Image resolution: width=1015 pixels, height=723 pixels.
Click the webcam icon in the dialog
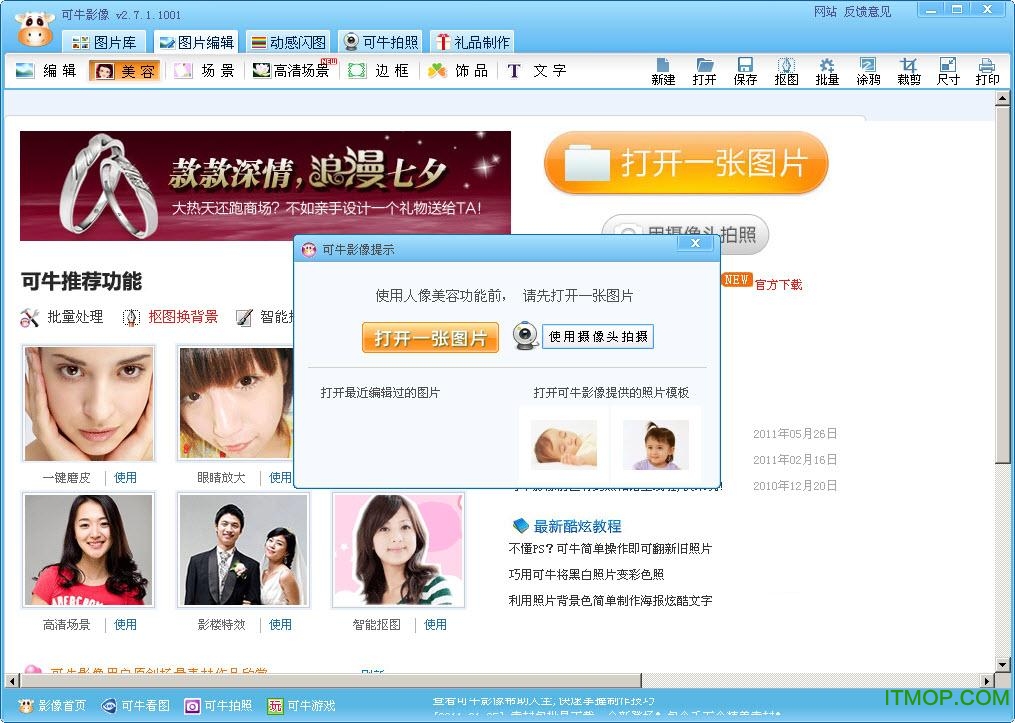(x=526, y=336)
